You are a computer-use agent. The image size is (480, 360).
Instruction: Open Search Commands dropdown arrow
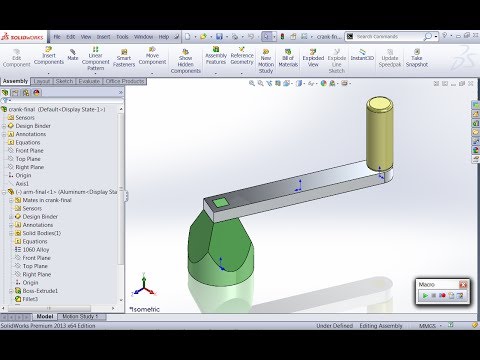click(x=436, y=37)
